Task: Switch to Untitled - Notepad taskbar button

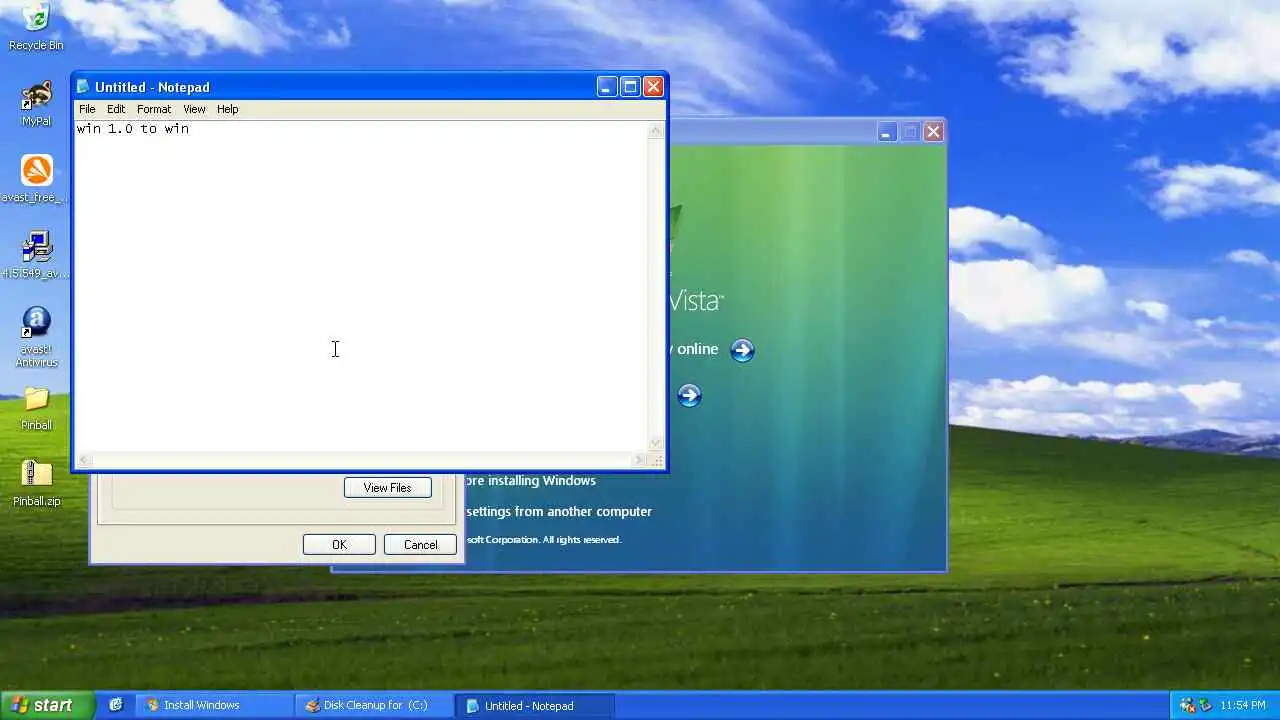Action: click(x=535, y=705)
